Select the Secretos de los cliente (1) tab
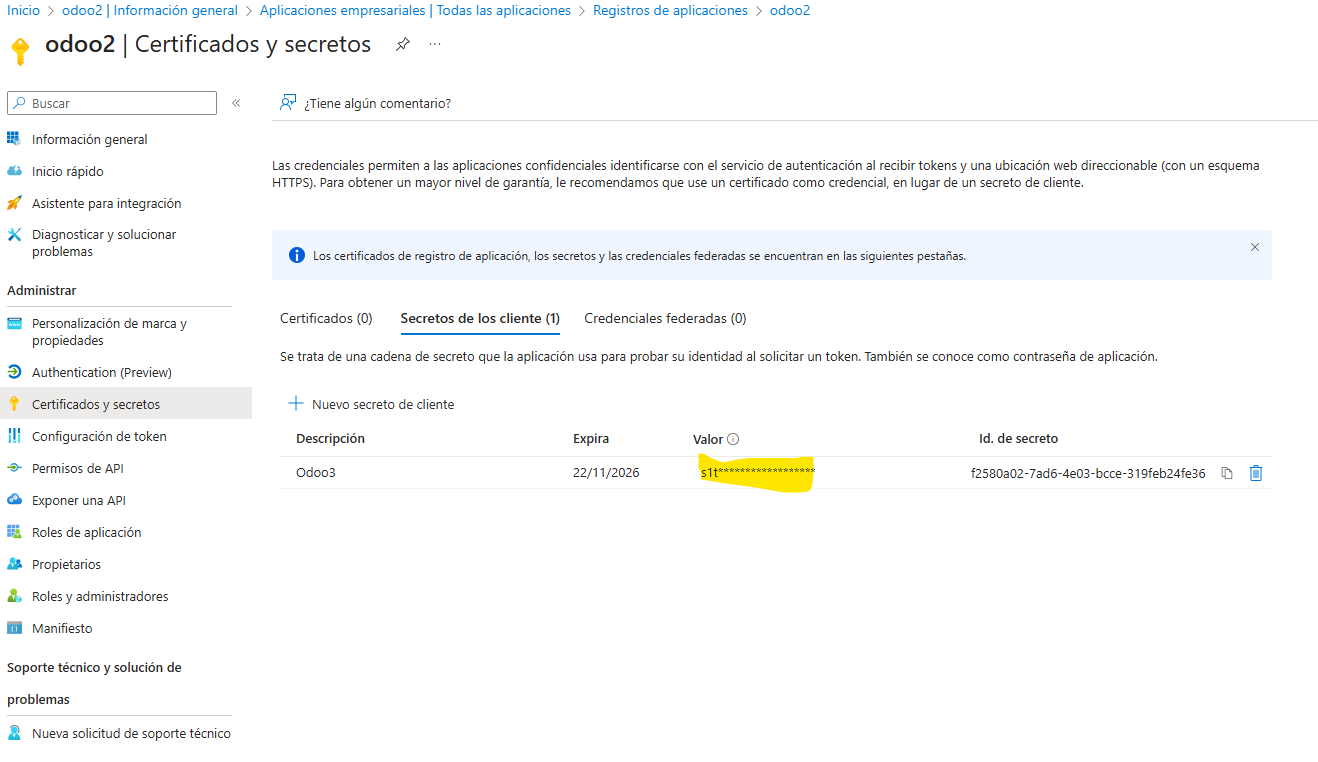This screenshot has width=1318, height=762. (x=480, y=318)
